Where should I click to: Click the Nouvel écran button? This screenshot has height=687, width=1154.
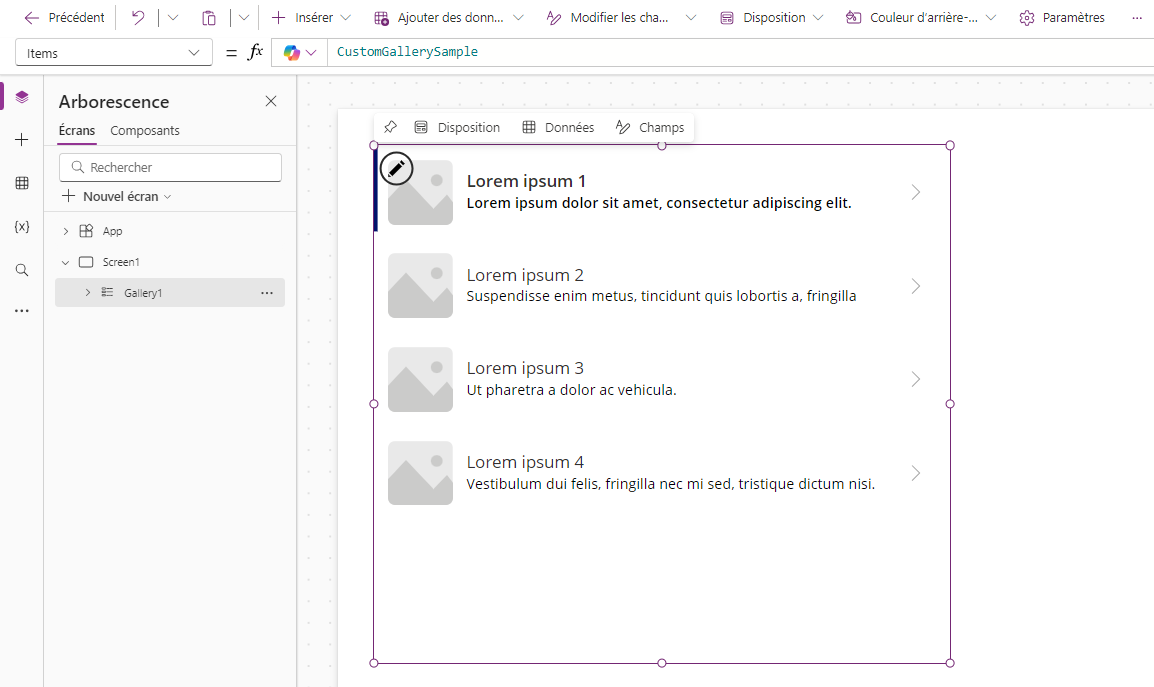coord(116,197)
